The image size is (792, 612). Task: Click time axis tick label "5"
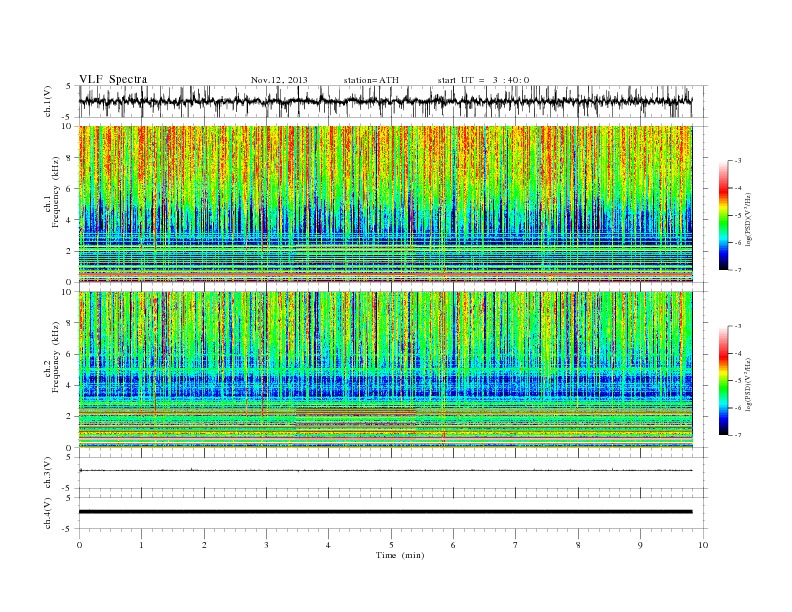(391, 545)
